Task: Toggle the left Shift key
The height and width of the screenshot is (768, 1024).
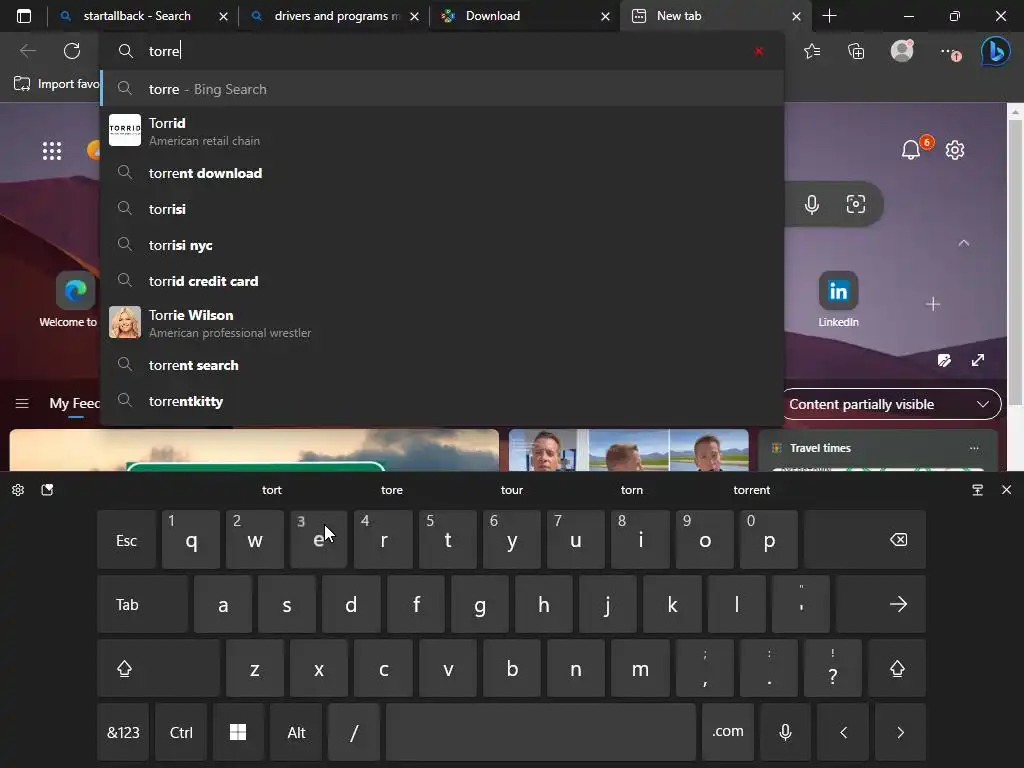Action: click(x=158, y=669)
